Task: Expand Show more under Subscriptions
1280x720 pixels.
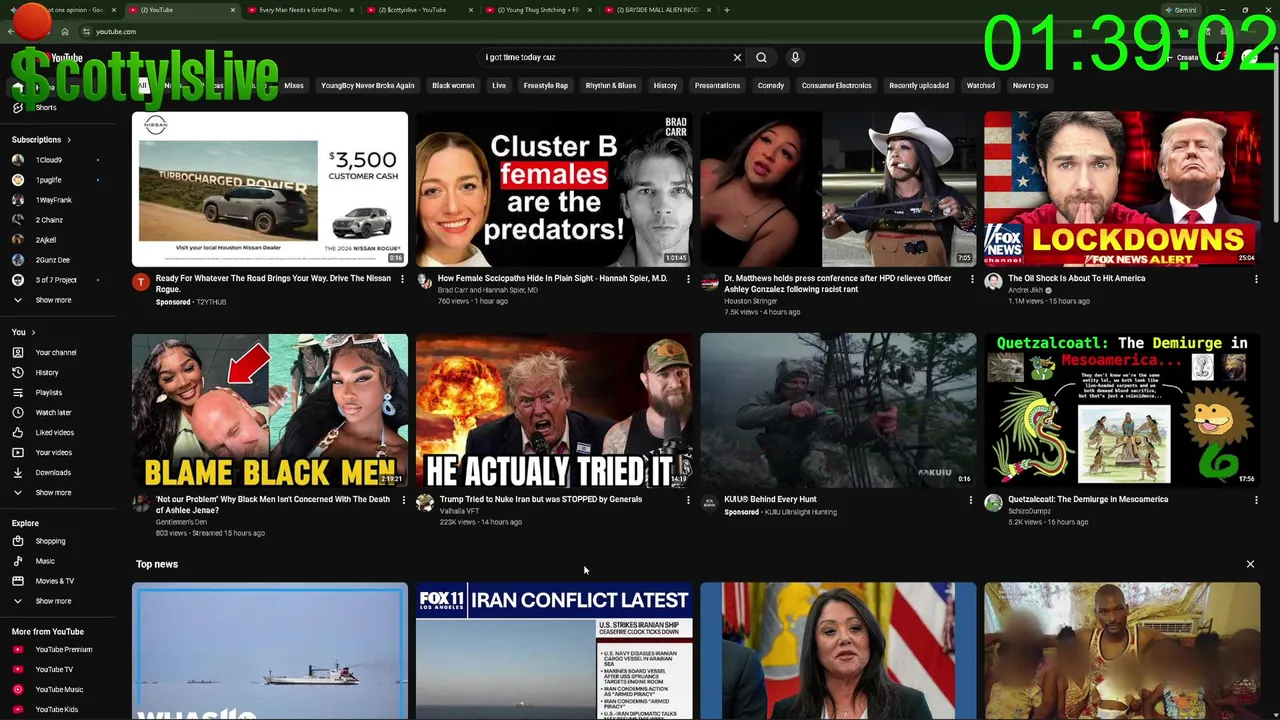Action: [x=53, y=300]
